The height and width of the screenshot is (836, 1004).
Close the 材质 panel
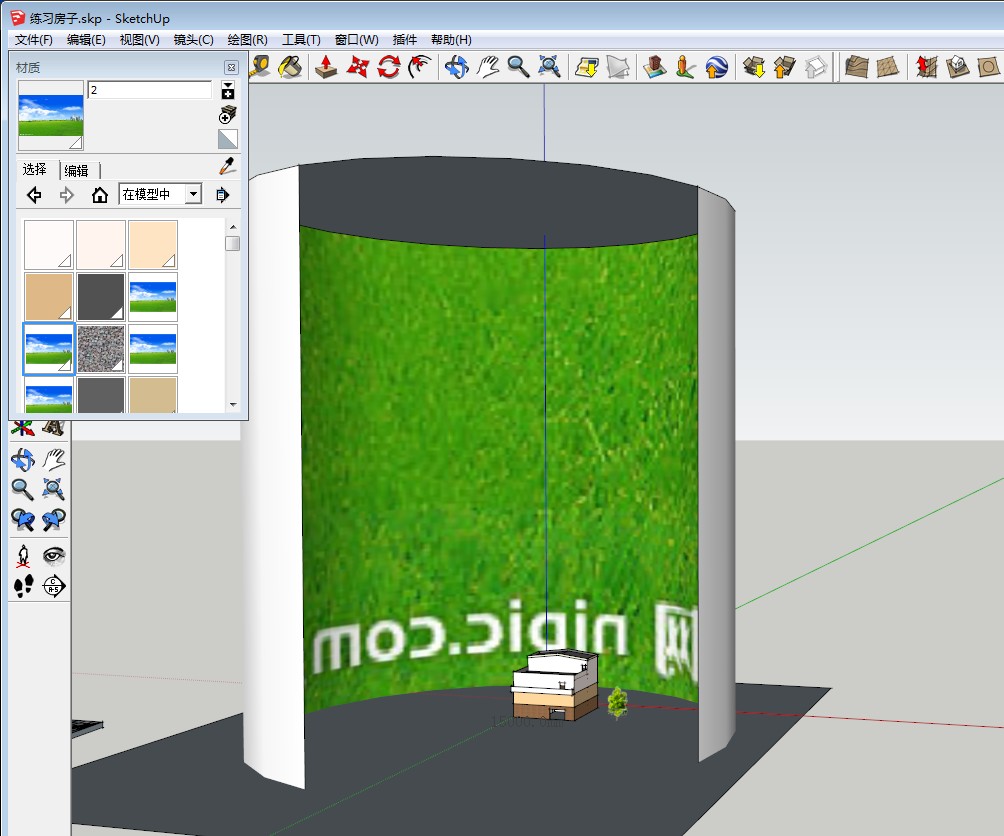(231, 67)
